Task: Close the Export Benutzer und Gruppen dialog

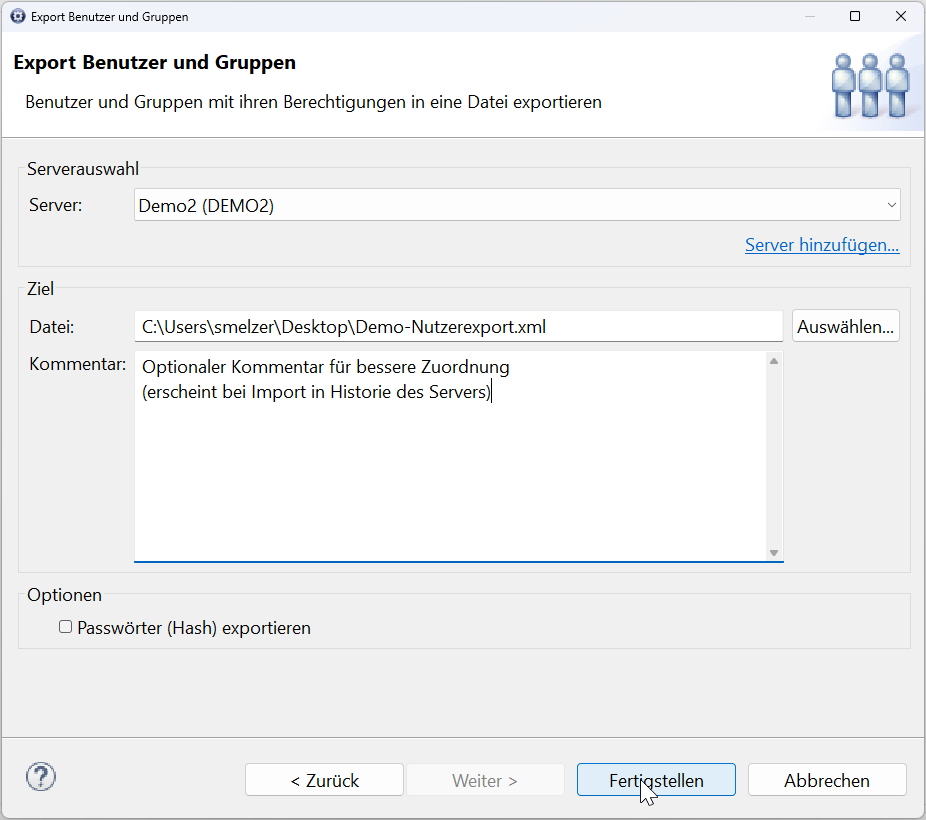Action: pyautogui.click(x=901, y=16)
